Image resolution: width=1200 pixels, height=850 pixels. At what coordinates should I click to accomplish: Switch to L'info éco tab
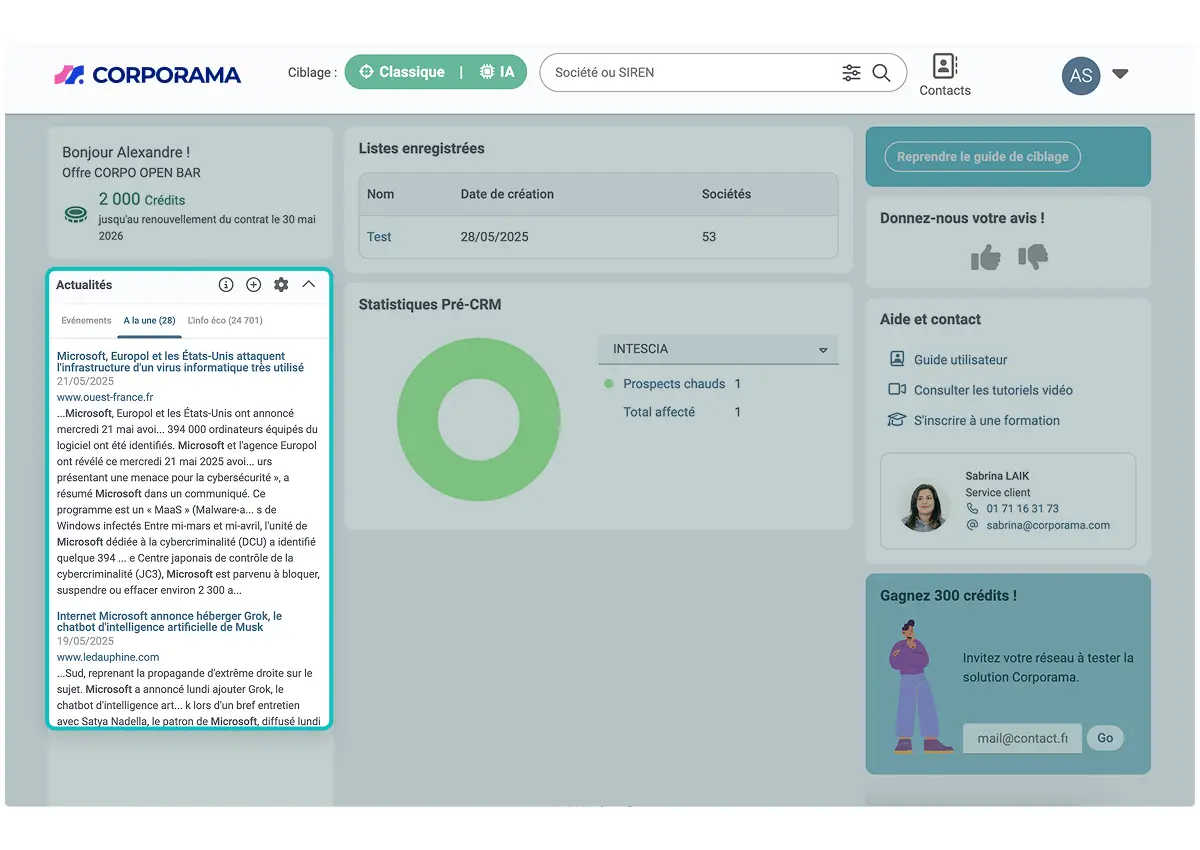point(225,321)
